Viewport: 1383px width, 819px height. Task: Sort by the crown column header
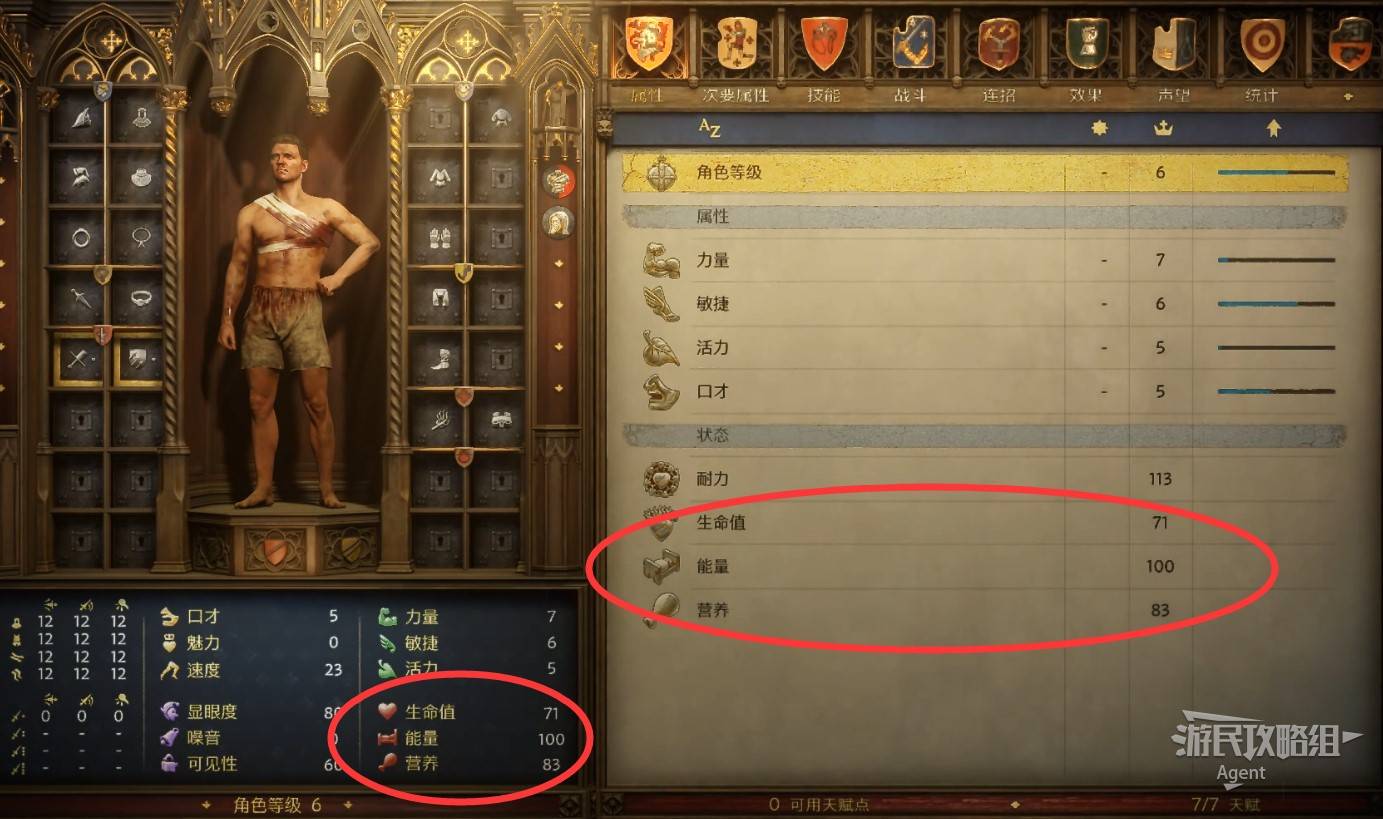(x=1162, y=128)
